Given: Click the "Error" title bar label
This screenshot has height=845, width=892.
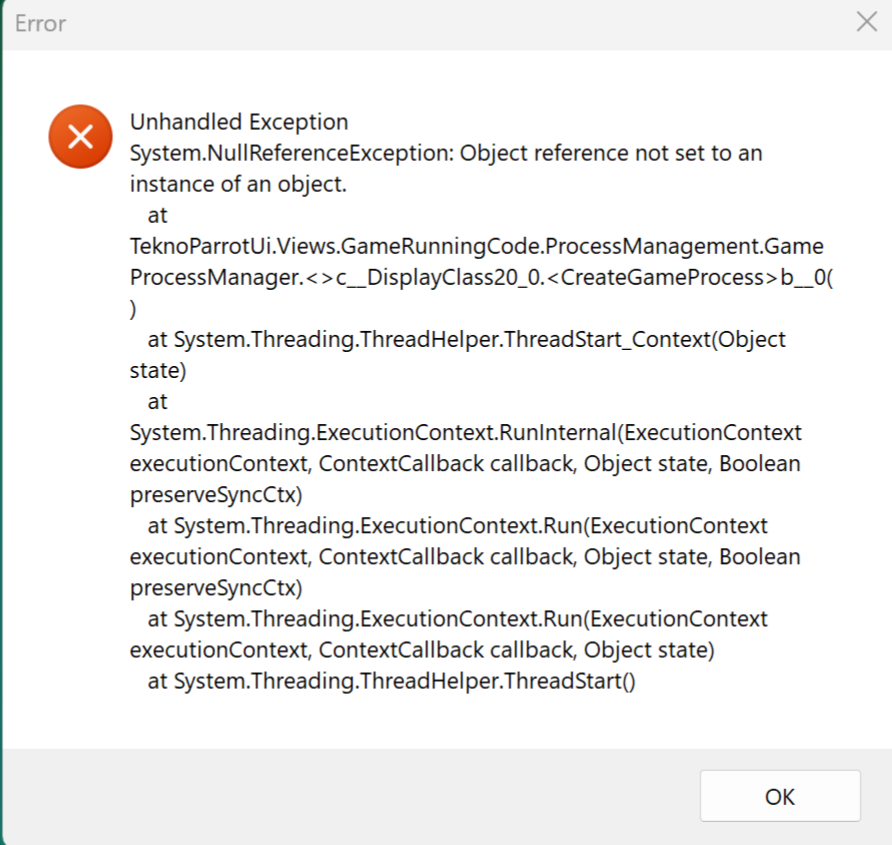Looking at the screenshot, I should 40,22.
